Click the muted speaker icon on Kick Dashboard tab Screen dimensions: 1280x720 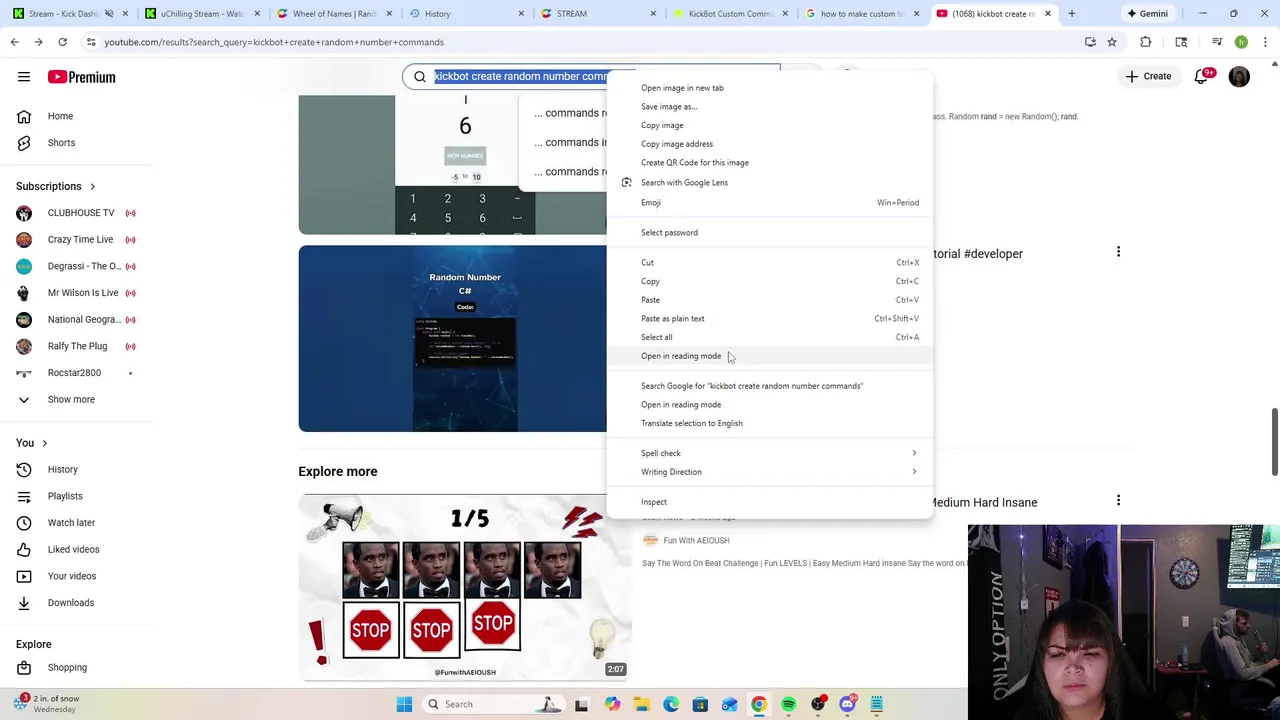[x=109, y=14]
